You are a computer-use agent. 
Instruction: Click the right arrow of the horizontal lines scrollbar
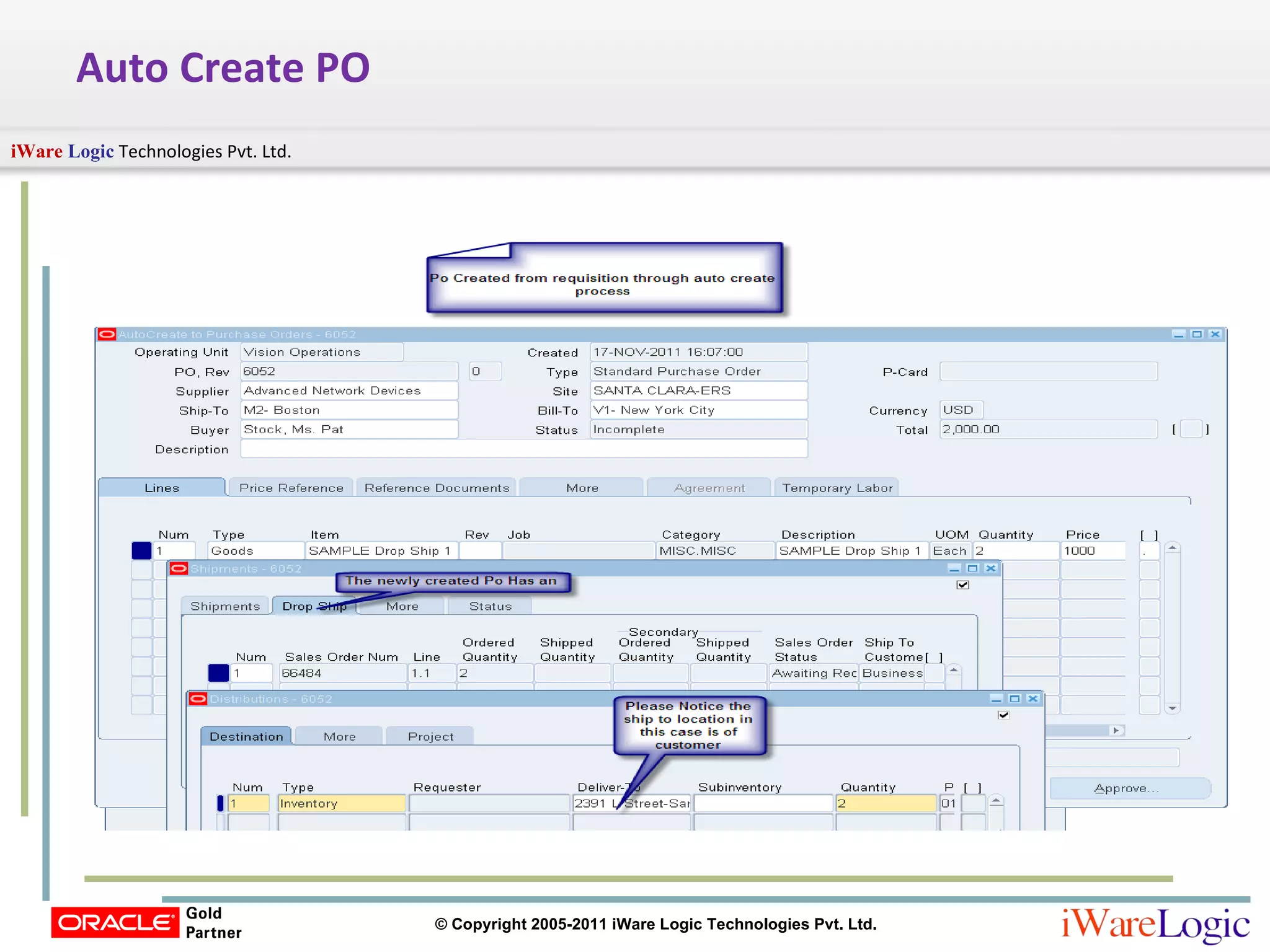click(x=1116, y=731)
